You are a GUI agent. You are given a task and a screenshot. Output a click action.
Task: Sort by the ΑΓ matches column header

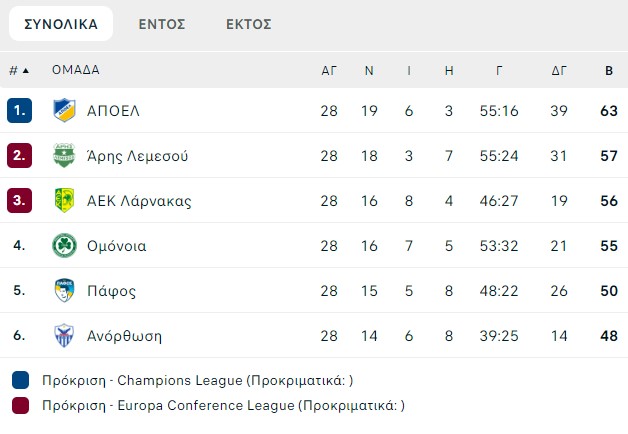329,71
